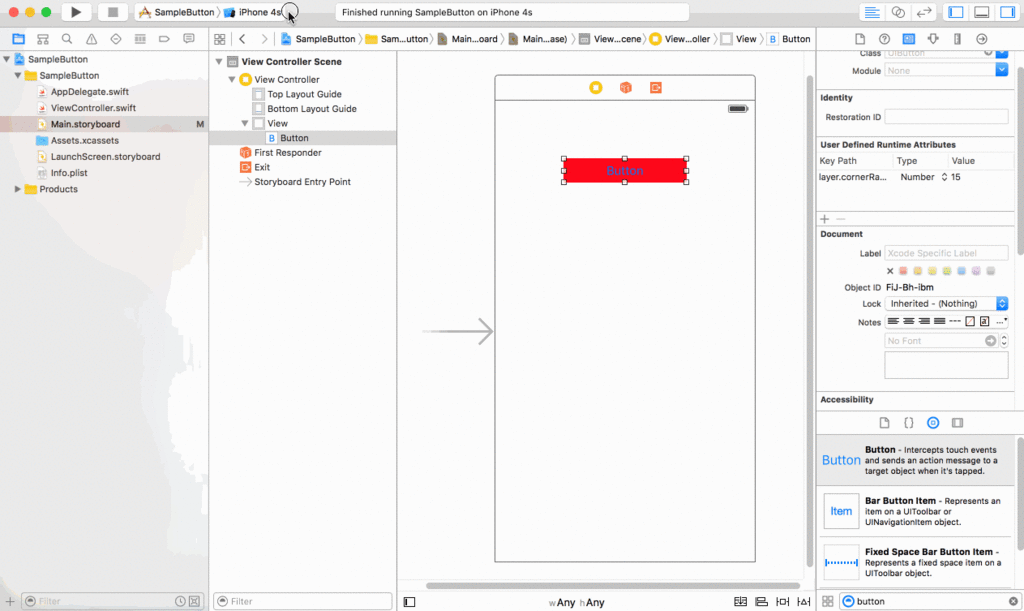Screen dimensions: 1024x611
Task: Click the Xcode Specific Label field
Action: coord(946,253)
